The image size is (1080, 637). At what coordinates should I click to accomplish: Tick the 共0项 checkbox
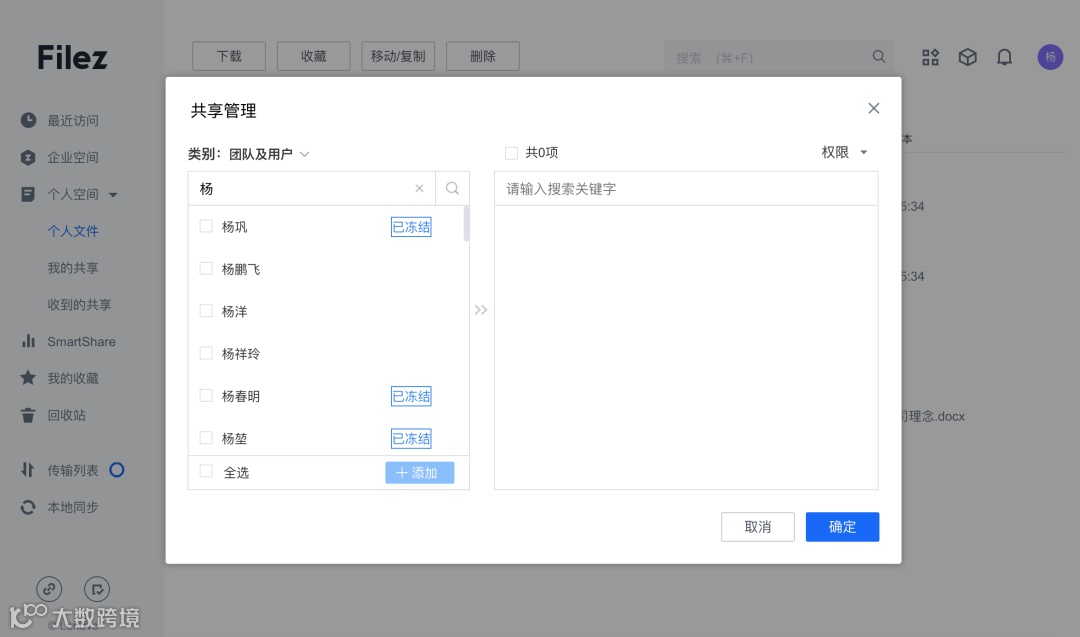click(x=511, y=153)
